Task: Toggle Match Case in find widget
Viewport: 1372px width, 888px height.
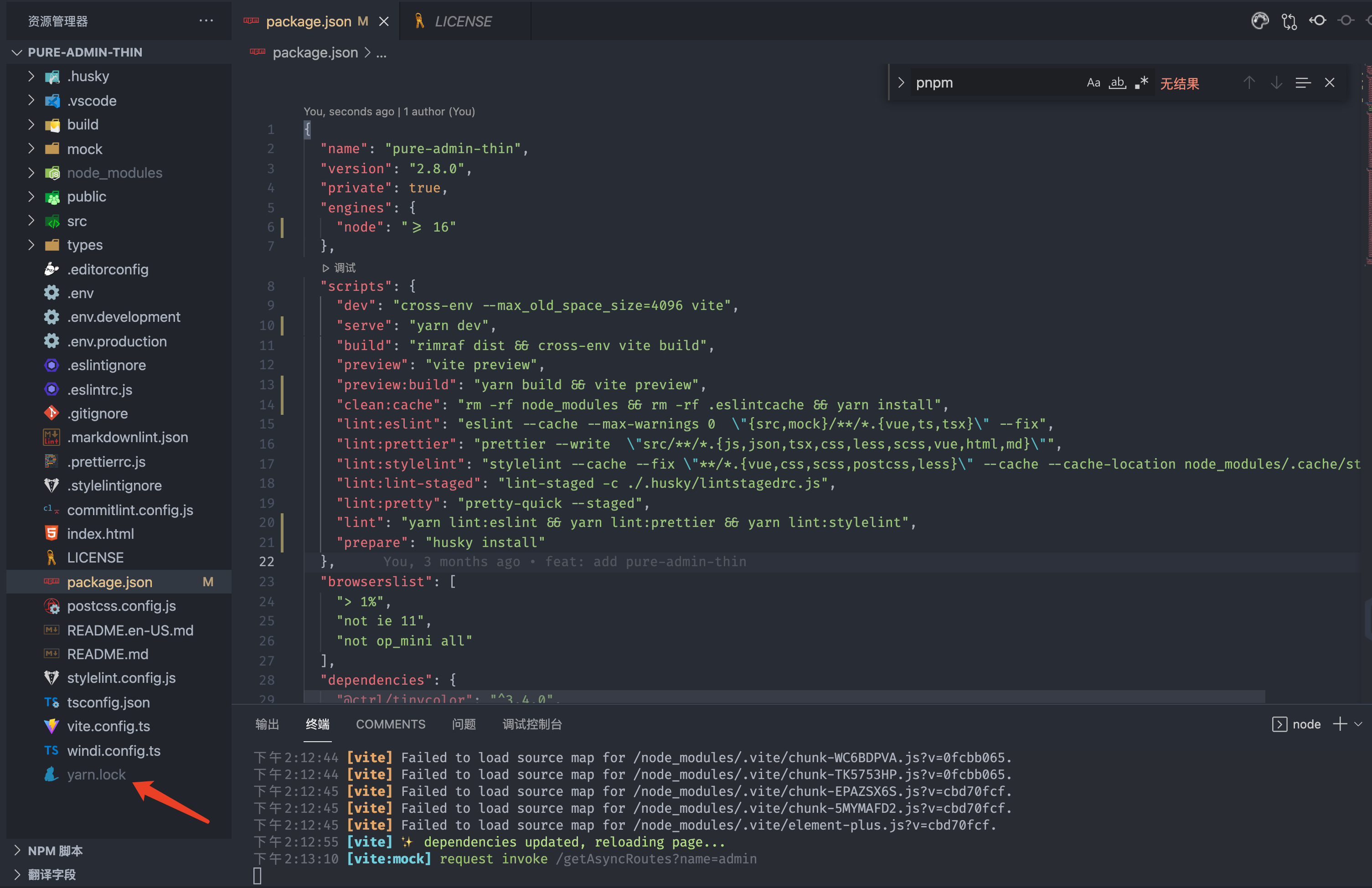Action: point(1093,83)
